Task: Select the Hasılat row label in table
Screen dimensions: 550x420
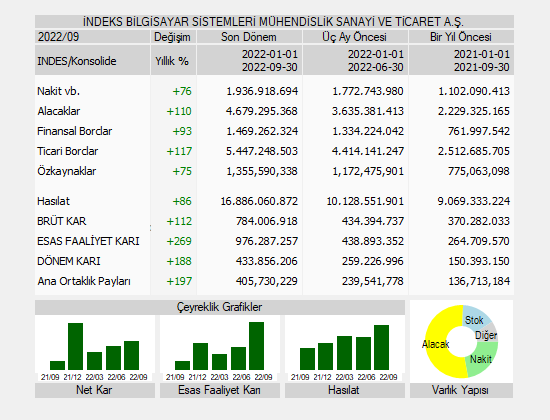Action: pos(53,201)
